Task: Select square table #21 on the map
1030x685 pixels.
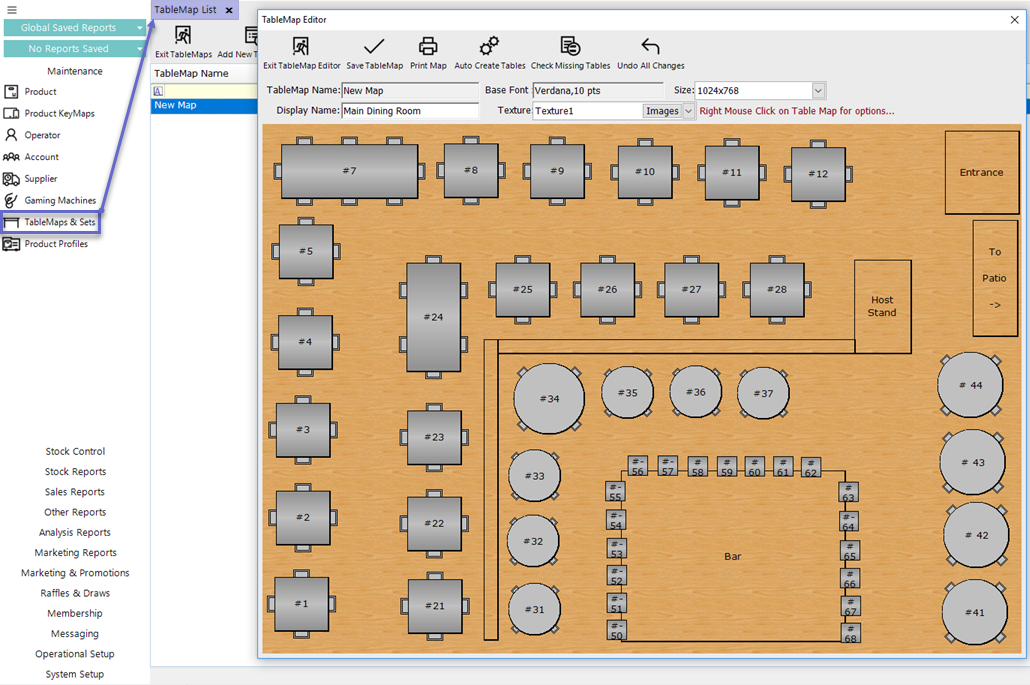Action: (x=434, y=606)
